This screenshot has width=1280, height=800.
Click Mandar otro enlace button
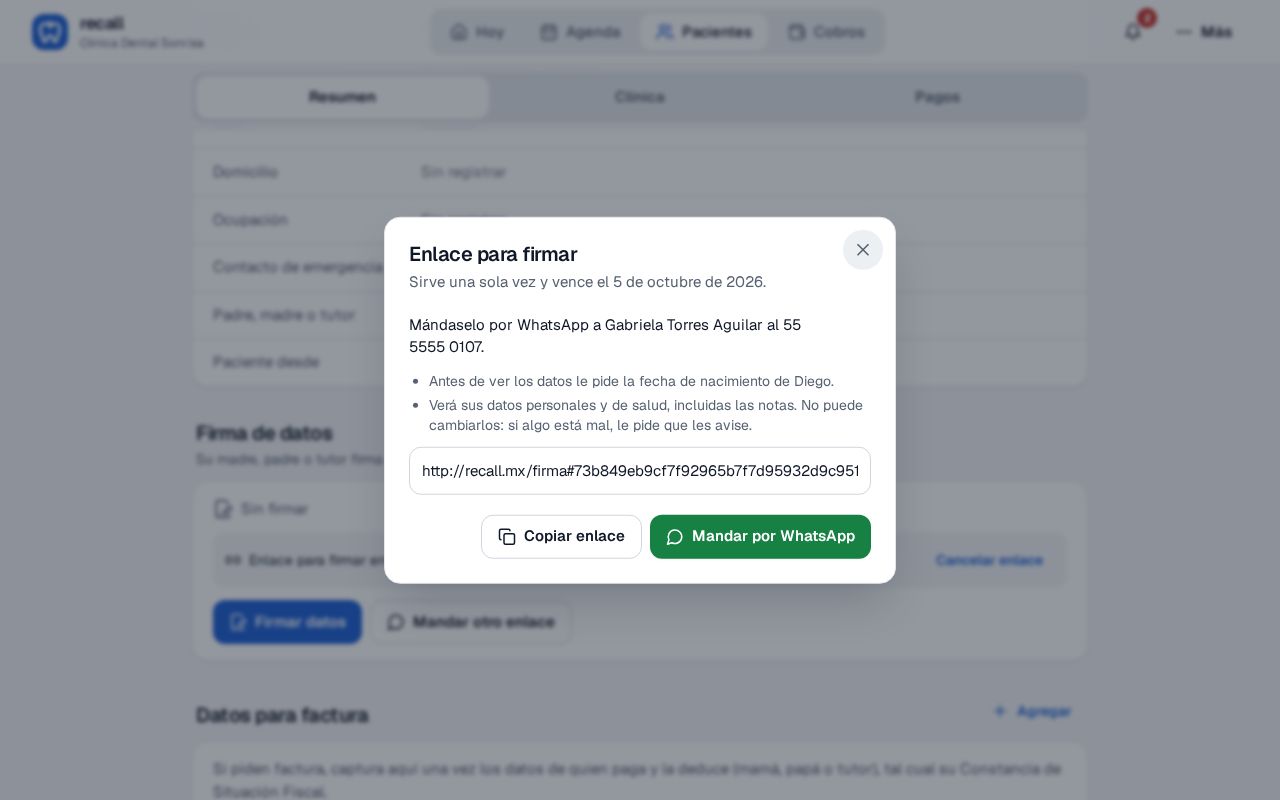click(x=470, y=622)
